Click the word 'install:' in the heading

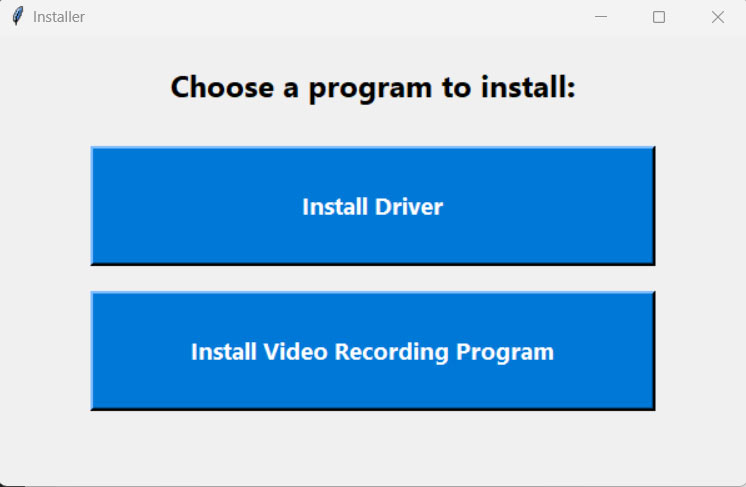pos(531,88)
